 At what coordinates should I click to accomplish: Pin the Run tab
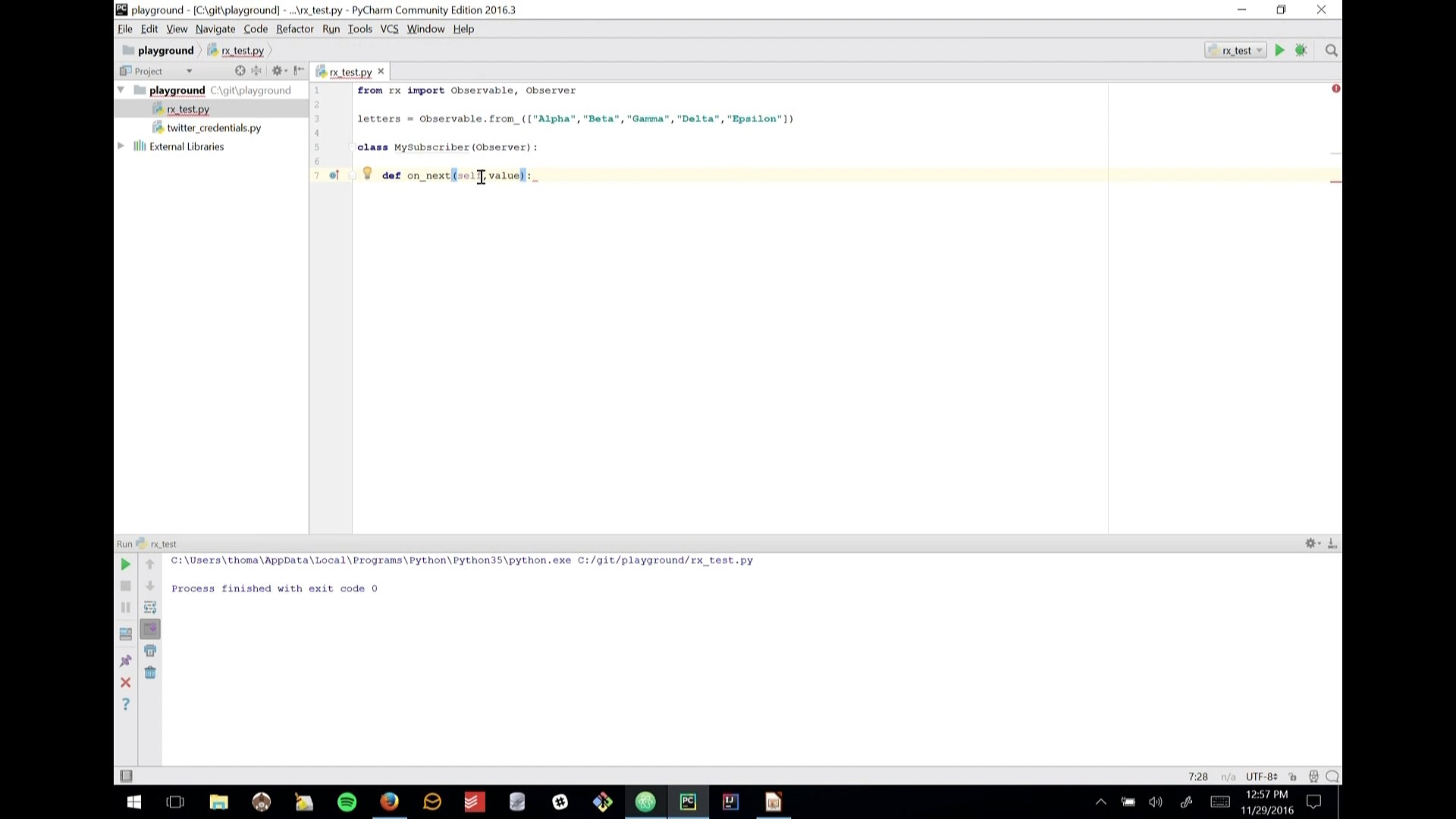tap(126, 661)
